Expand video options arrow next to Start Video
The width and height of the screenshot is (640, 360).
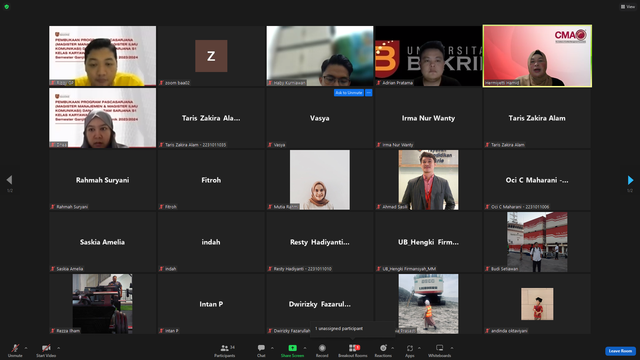pos(58,348)
